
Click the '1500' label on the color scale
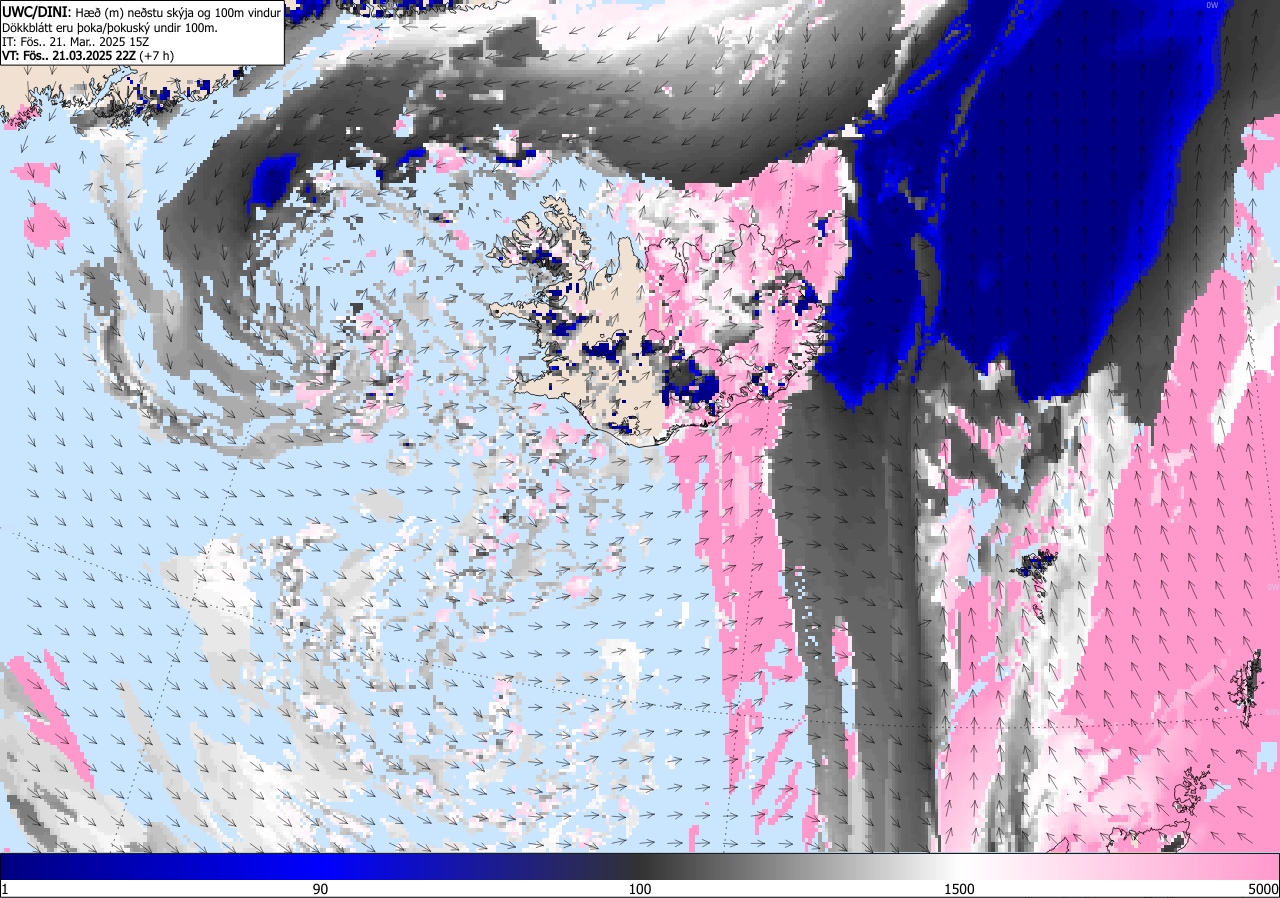(x=958, y=889)
